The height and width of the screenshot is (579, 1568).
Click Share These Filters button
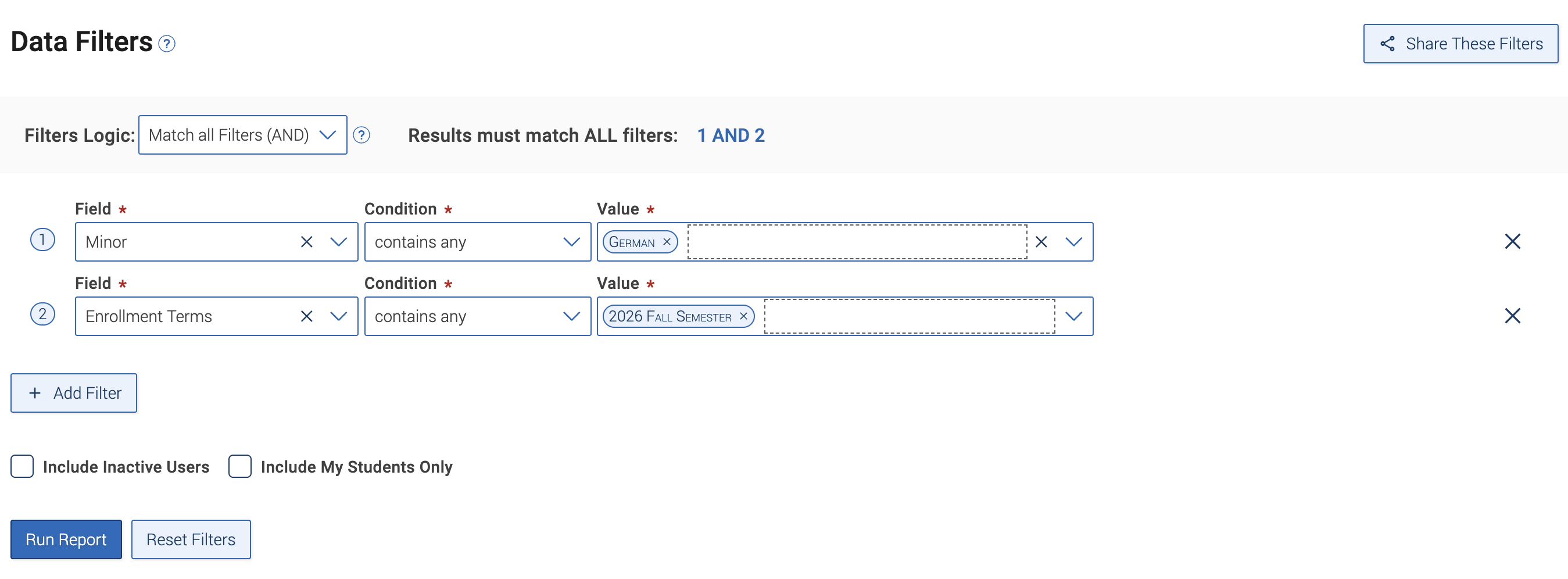(1460, 44)
